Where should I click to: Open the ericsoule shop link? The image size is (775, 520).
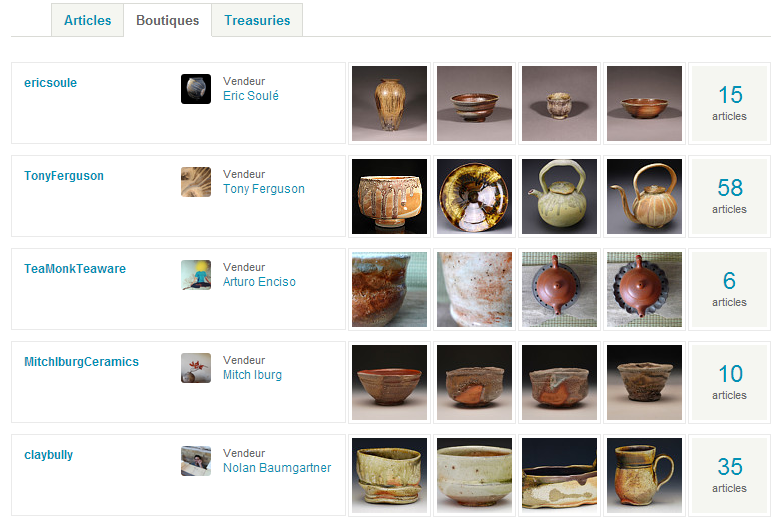click(50, 83)
